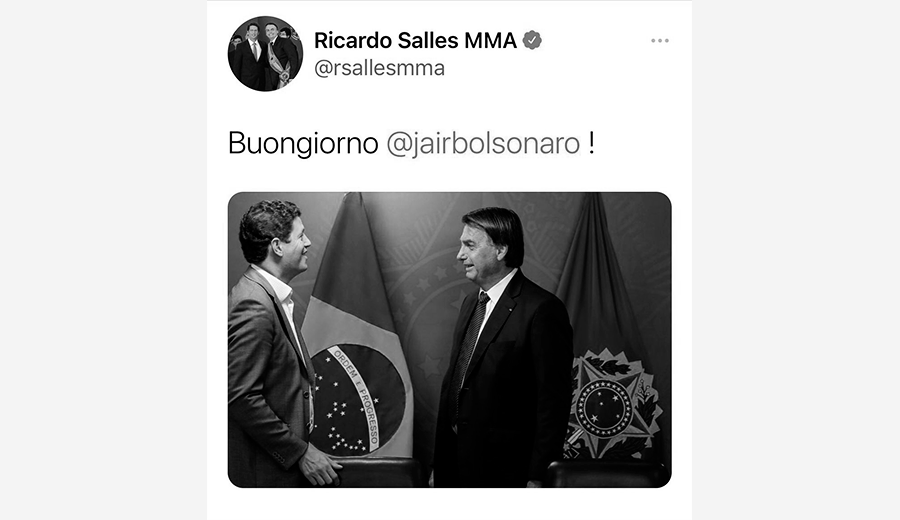Image resolution: width=900 pixels, height=520 pixels.
Task: Visit the @rsallesmma handle
Action: point(379,68)
